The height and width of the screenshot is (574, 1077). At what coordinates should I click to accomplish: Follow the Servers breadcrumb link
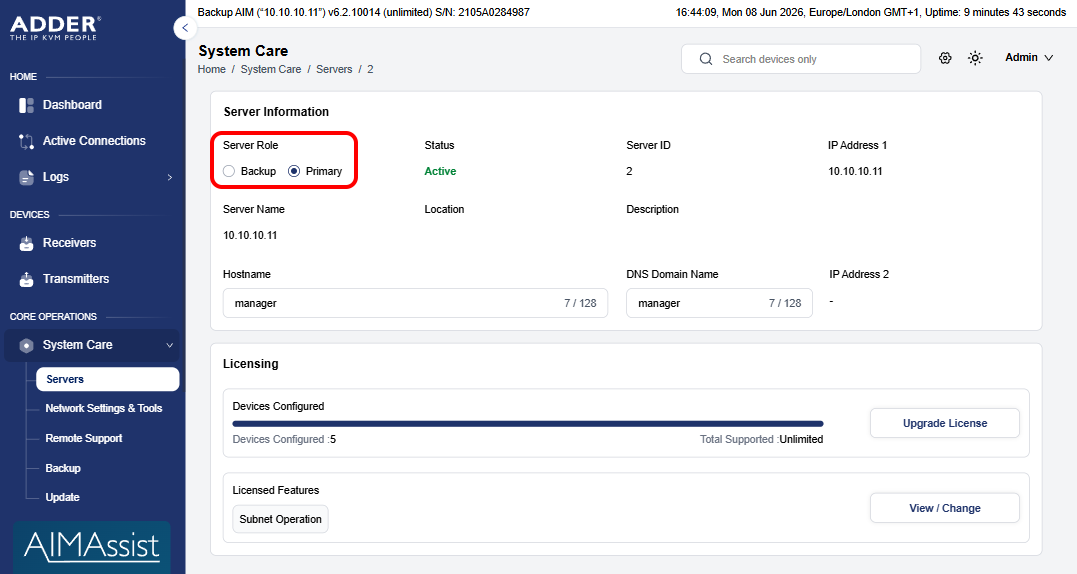[334, 69]
